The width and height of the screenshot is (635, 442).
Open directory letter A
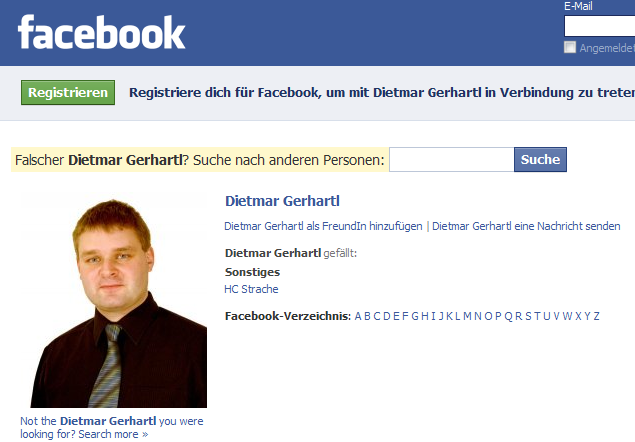click(358, 316)
